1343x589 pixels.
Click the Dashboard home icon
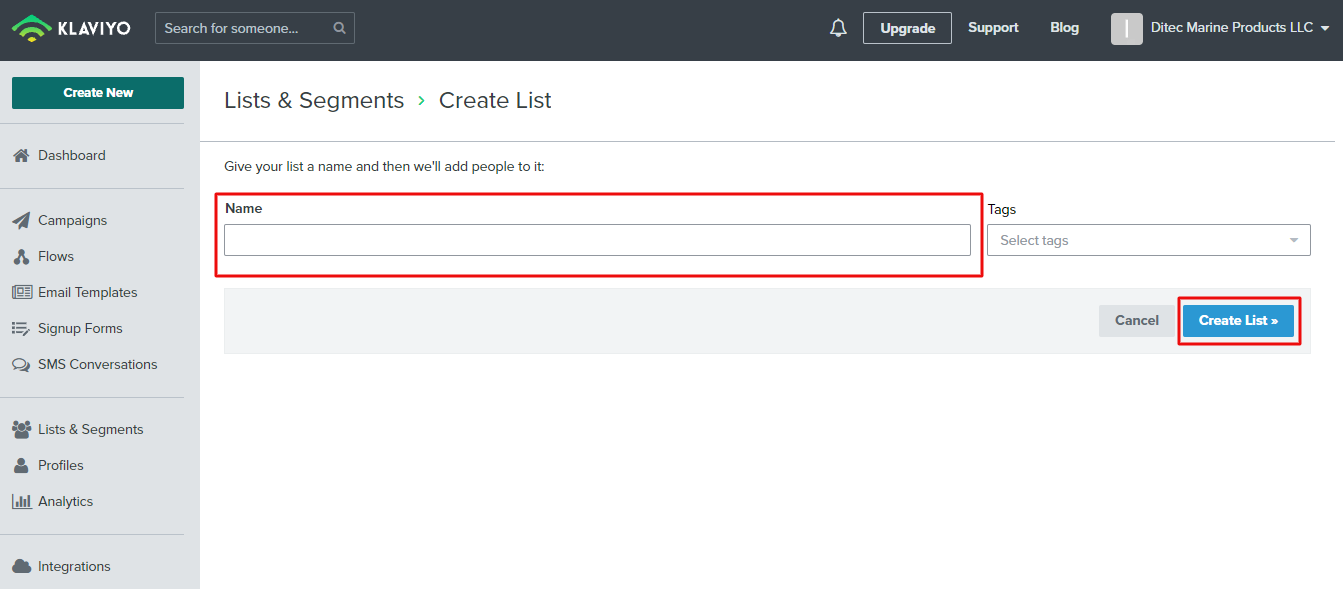(21, 156)
